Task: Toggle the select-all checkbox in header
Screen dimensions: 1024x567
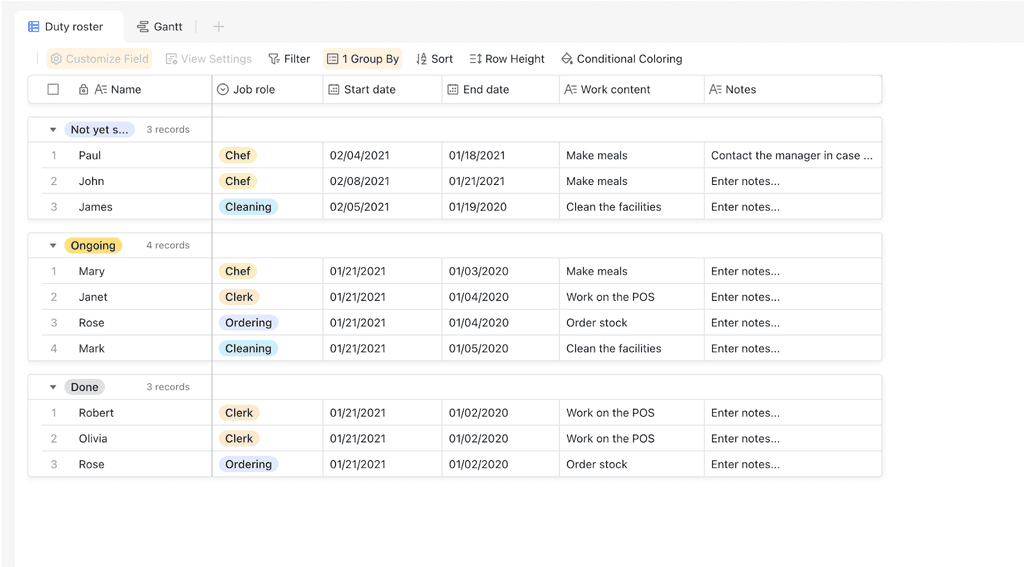Action: (53, 89)
